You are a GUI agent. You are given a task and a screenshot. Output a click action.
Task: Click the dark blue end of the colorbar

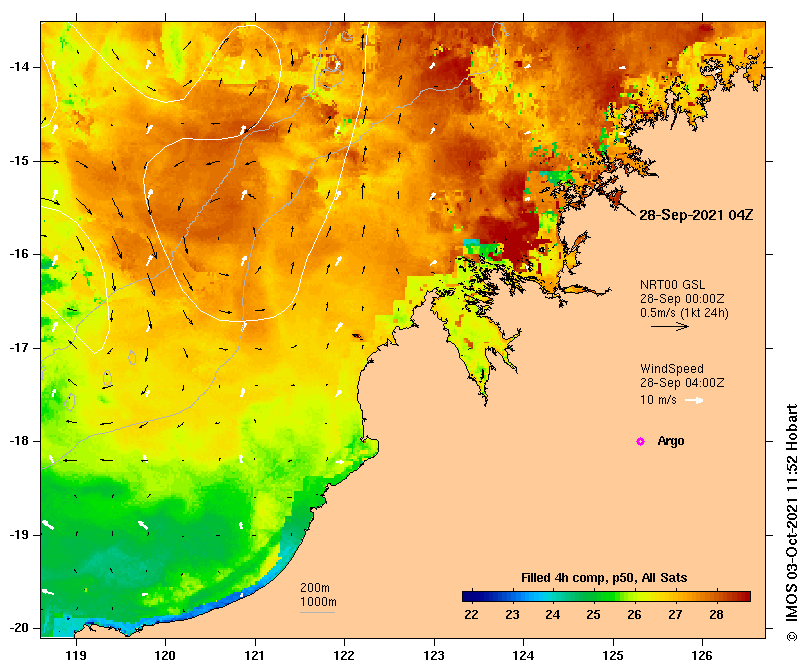coord(467,597)
